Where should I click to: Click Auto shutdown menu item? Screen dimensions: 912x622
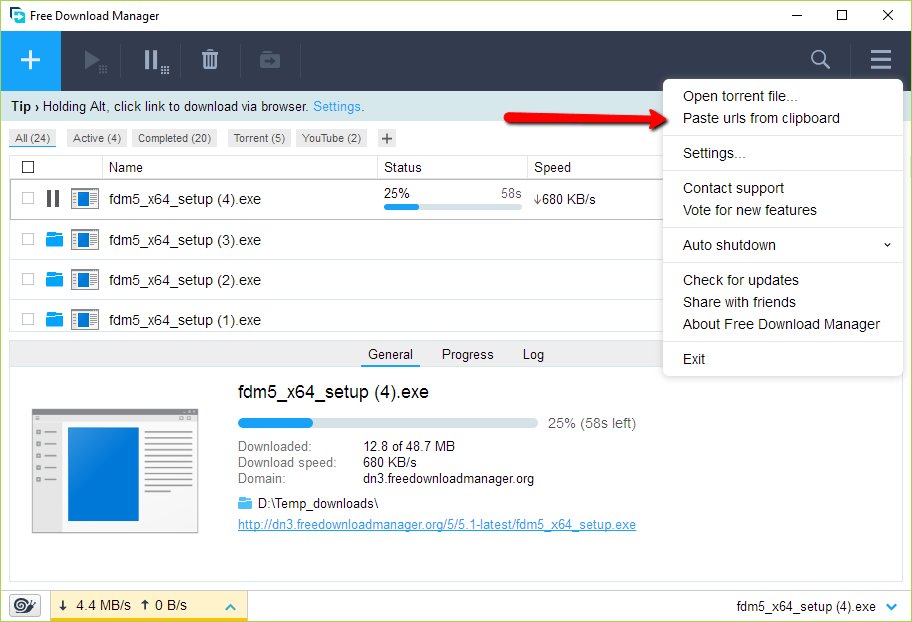729,245
